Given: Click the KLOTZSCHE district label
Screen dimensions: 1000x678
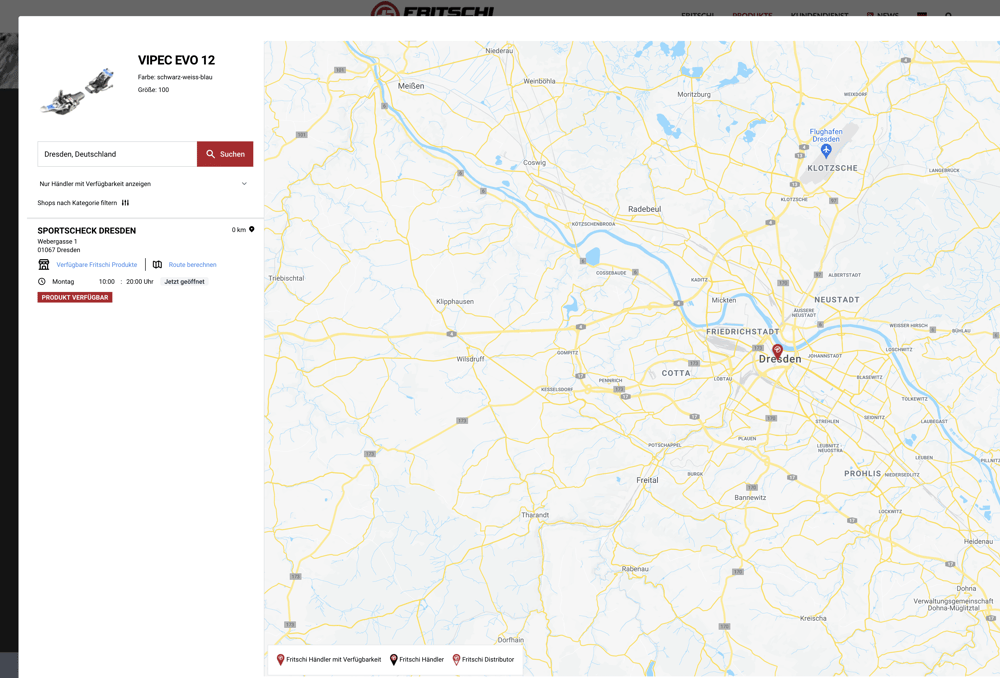Looking at the screenshot, I should (x=833, y=168).
